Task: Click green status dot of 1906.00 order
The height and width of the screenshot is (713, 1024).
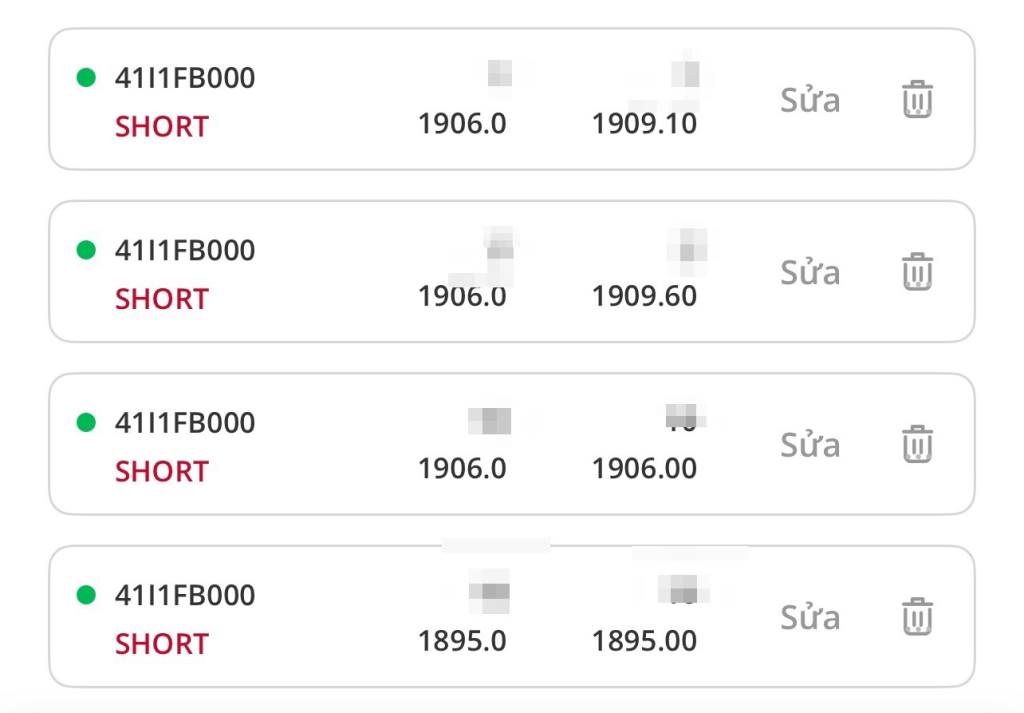Action: 86,422
